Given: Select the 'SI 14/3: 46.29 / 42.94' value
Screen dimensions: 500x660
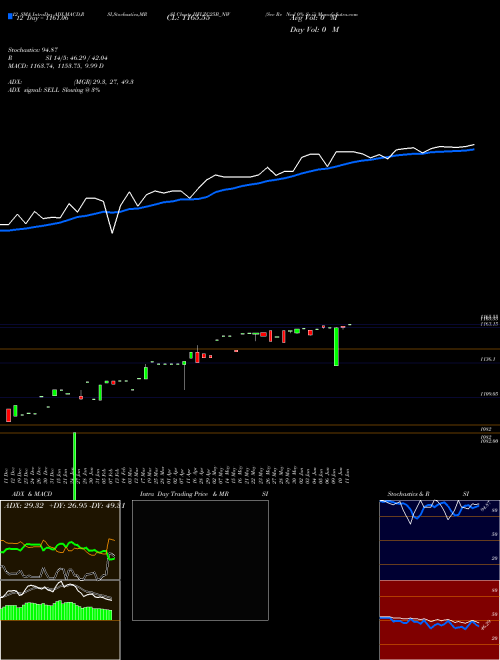Looking at the screenshot, I should coord(77,59).
